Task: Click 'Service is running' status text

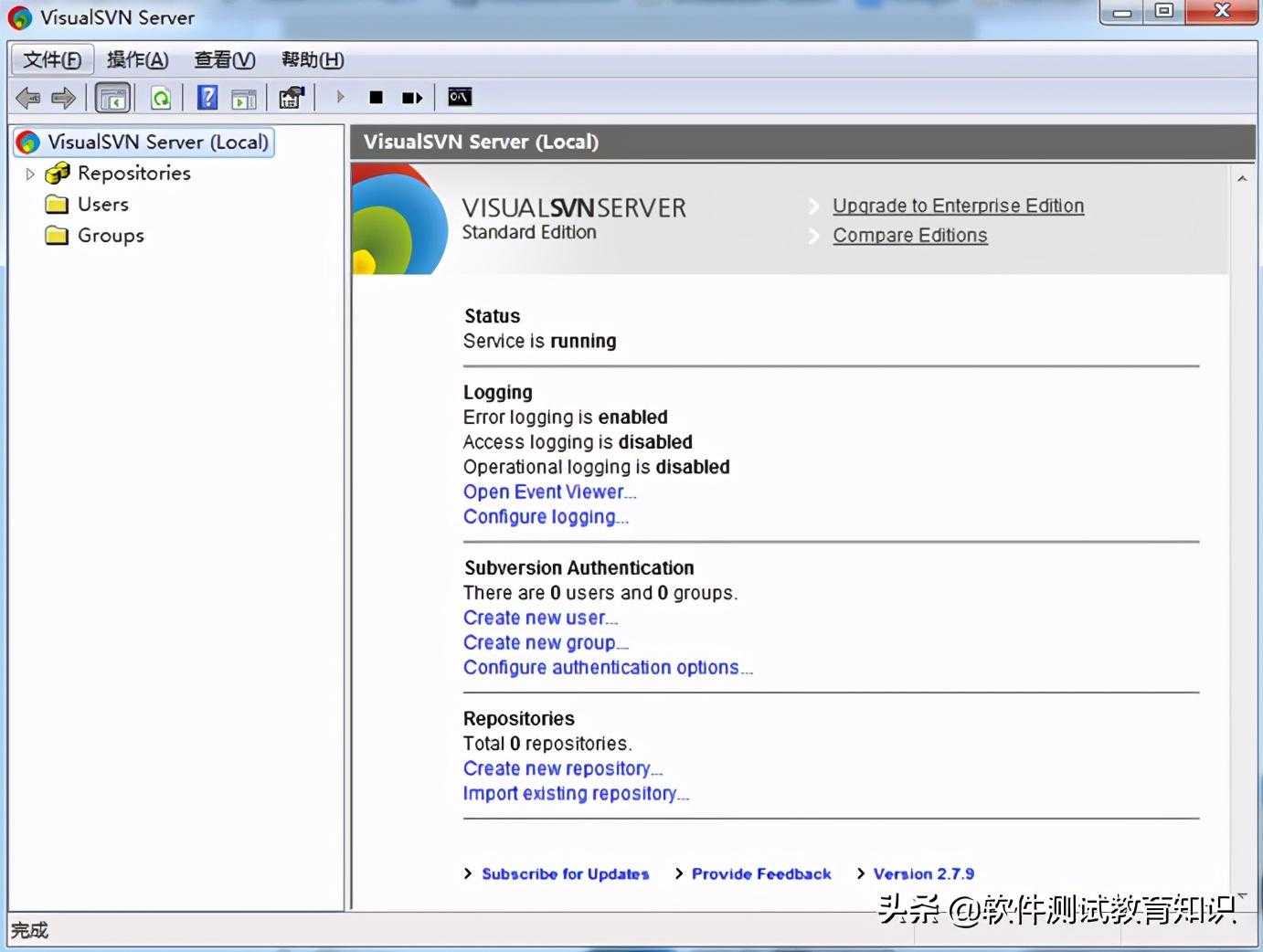Action: click(540, 341)
